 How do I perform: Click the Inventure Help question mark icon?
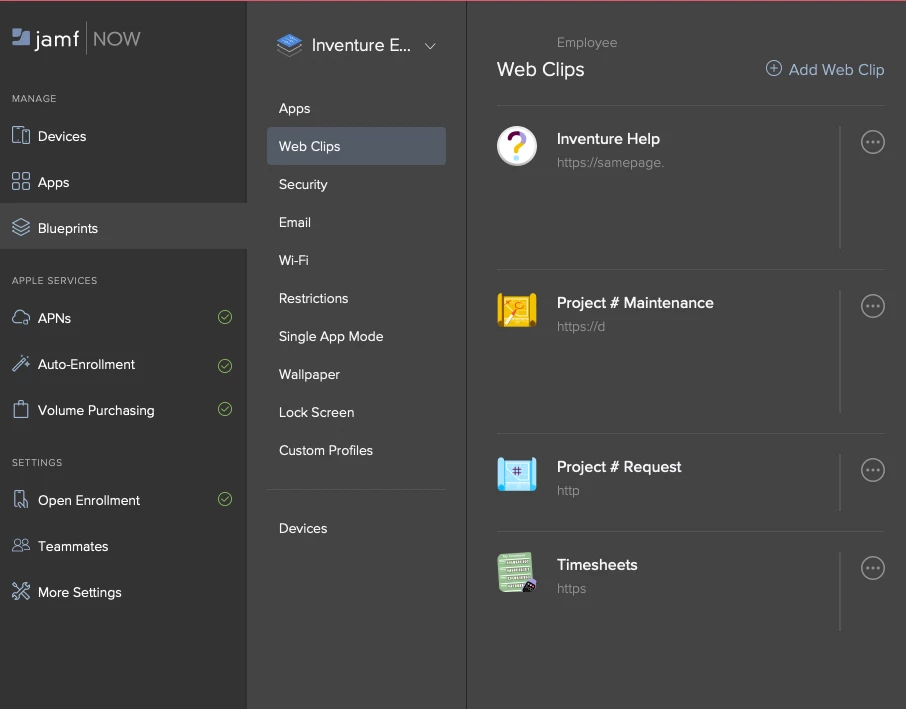click(x=517, y=146)
